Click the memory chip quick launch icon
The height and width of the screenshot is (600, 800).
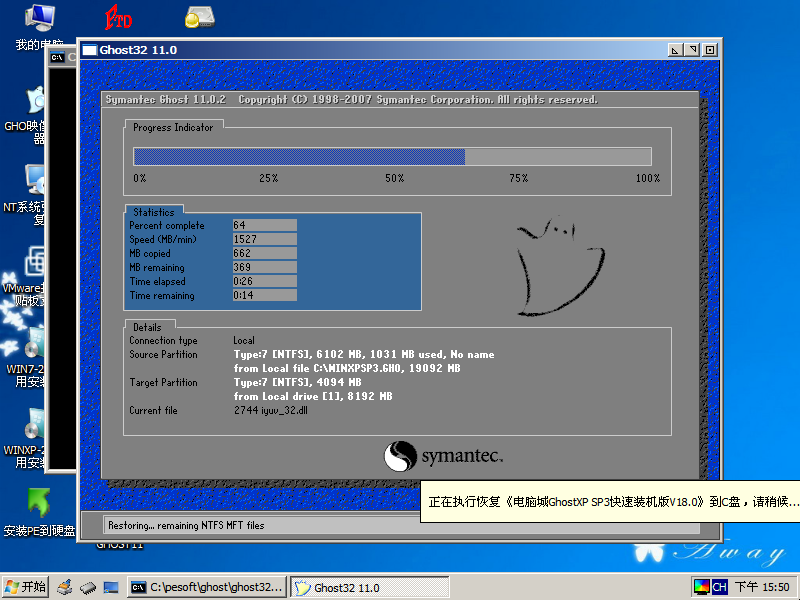pos(88,587)
